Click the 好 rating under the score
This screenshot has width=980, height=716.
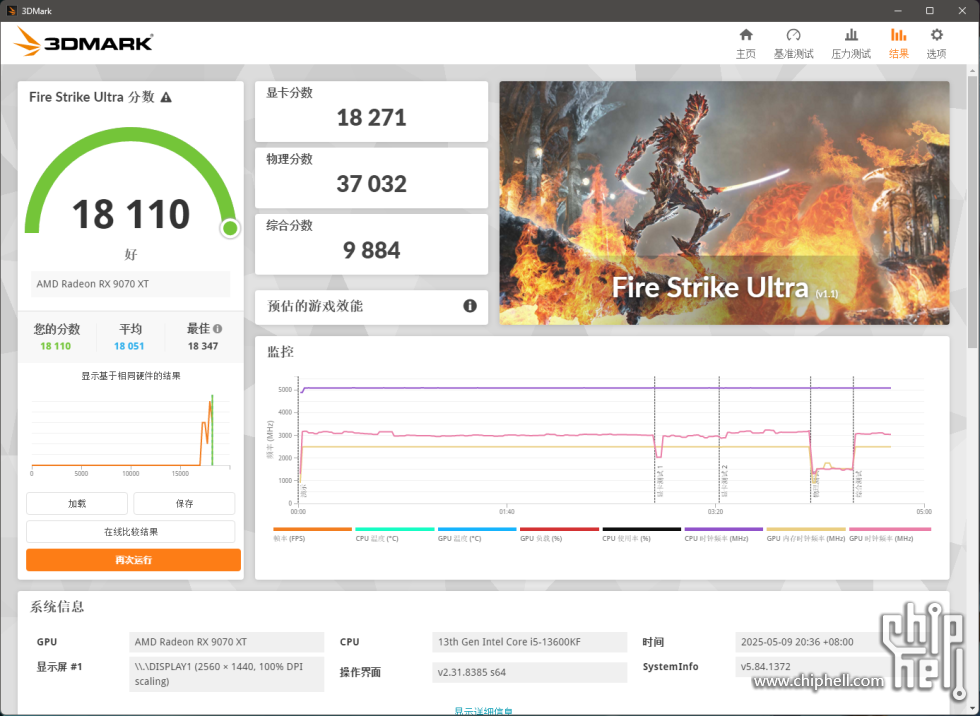(x=131, y=254)
